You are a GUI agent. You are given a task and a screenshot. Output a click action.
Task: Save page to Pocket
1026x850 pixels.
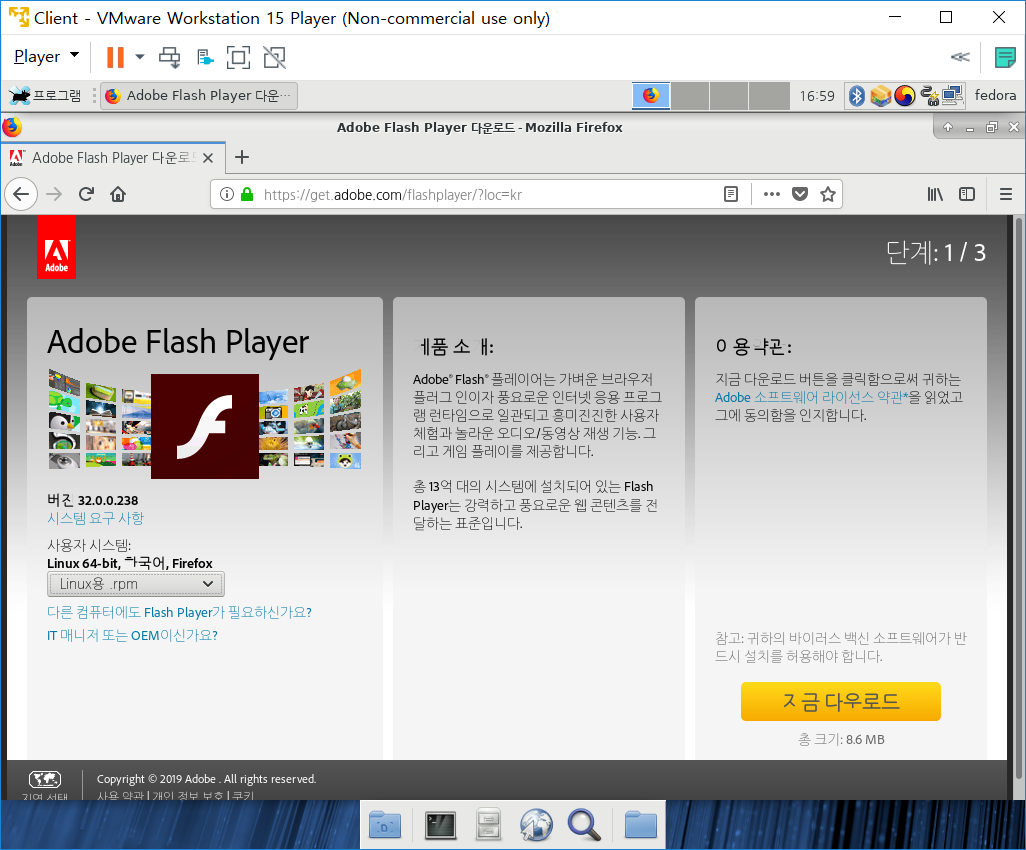point(800,194)
